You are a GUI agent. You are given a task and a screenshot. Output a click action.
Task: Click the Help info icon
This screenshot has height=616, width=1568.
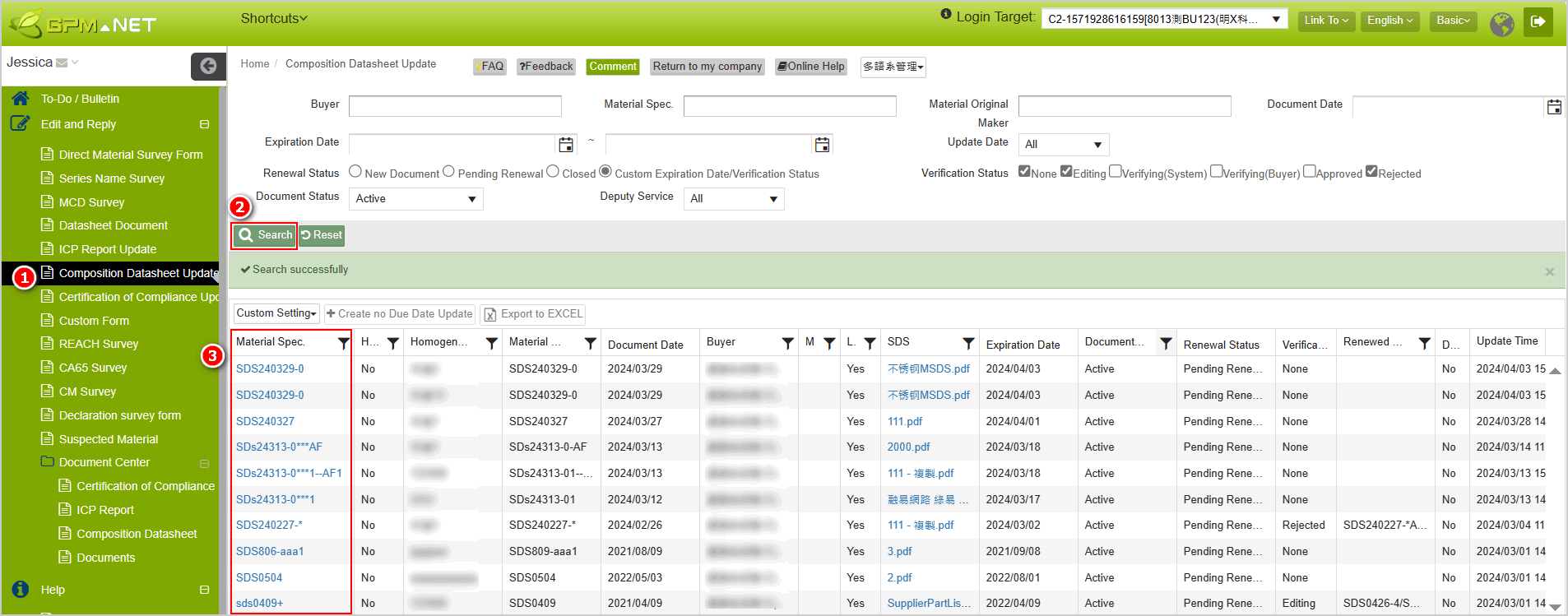(21, 589)
